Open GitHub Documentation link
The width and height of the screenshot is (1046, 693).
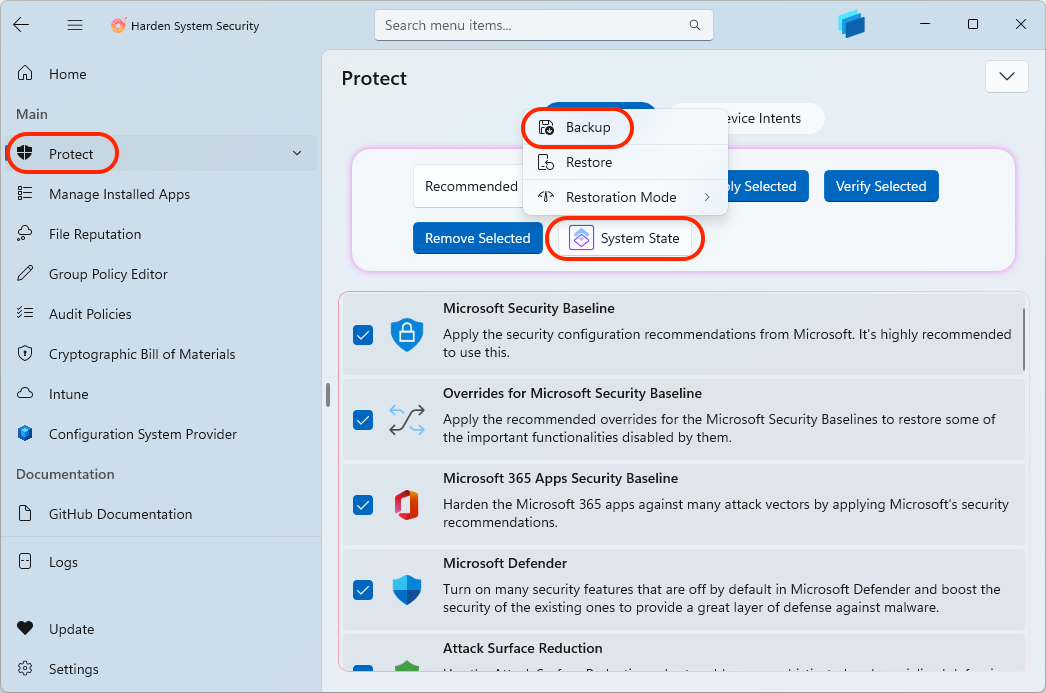(161, 514)
